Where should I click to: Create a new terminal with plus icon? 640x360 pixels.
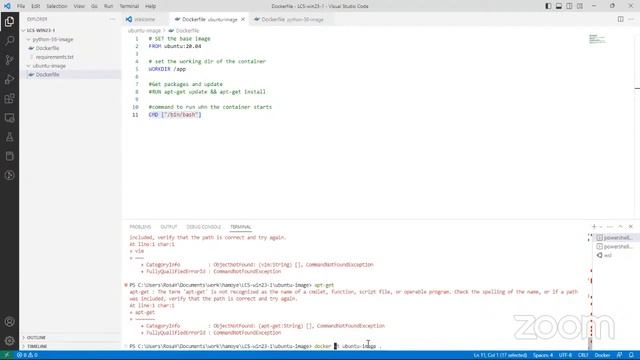coord(594,227)
